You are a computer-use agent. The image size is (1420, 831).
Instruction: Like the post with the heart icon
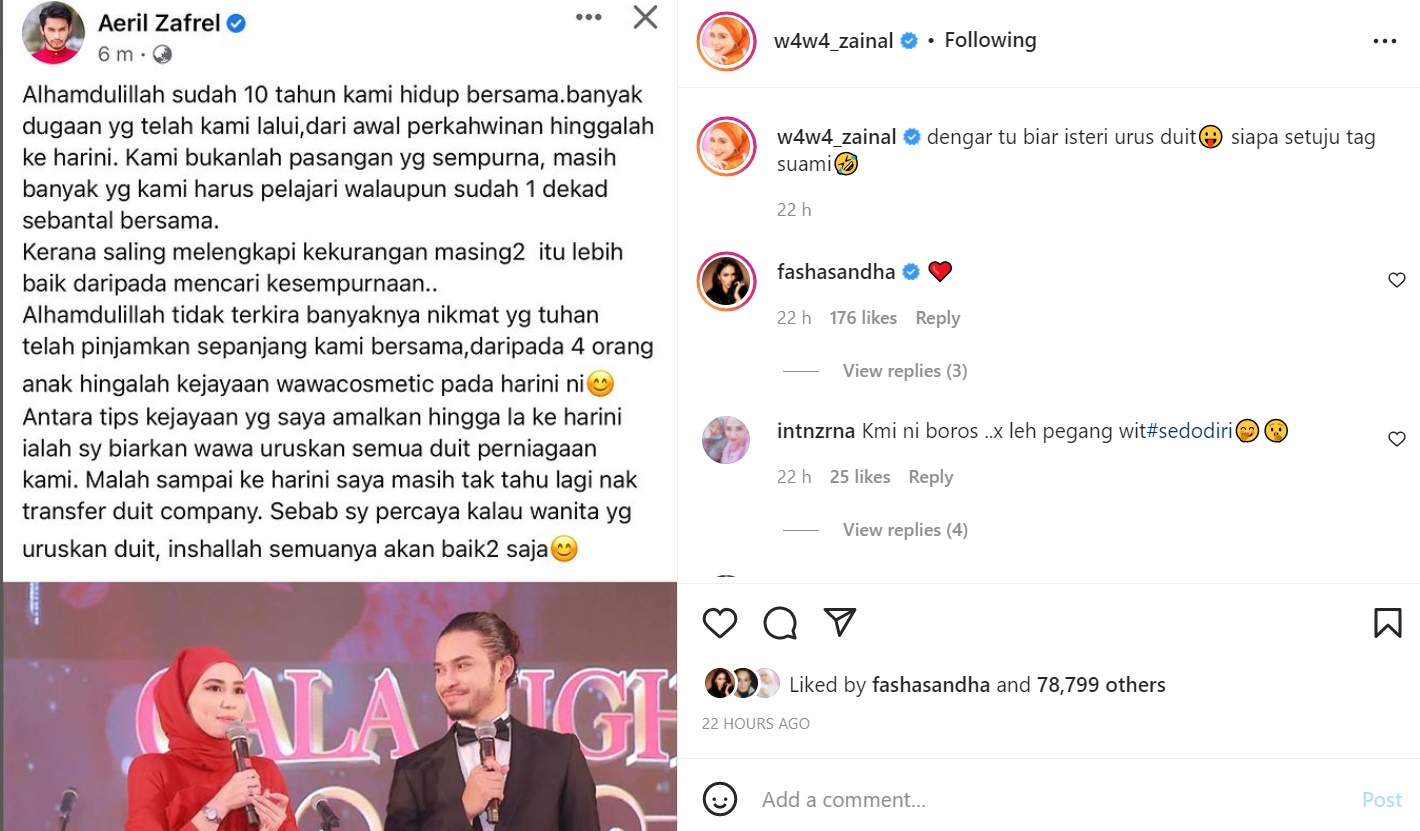coord(720,623)
